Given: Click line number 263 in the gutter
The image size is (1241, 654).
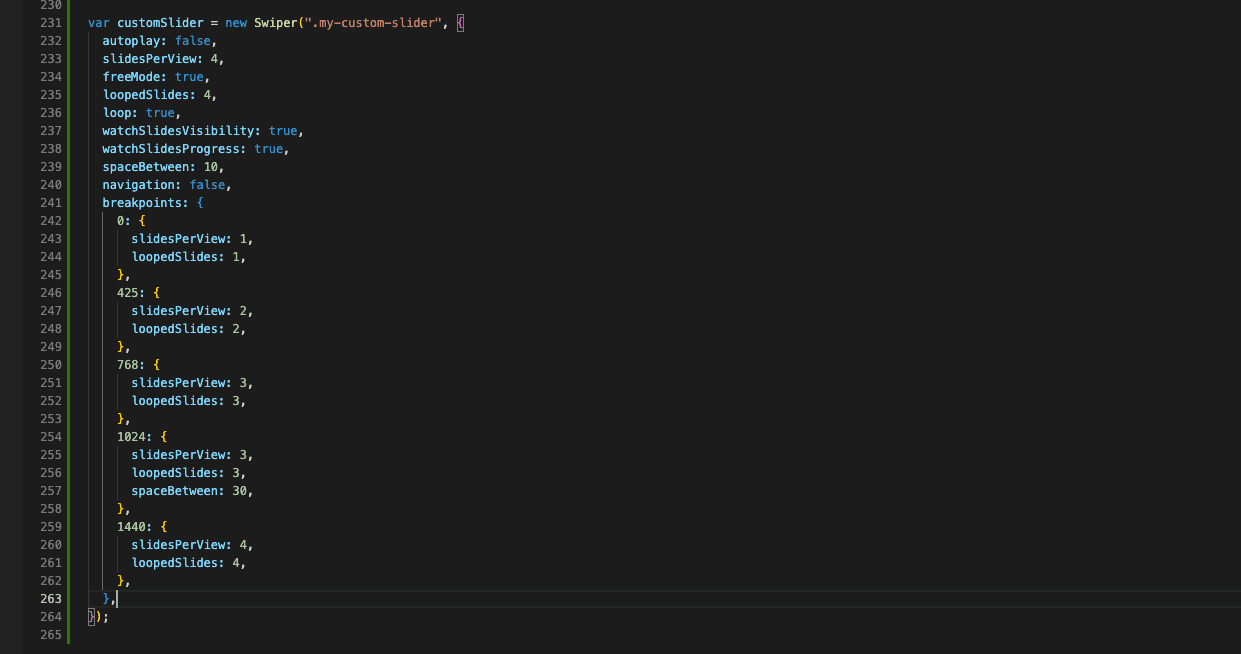Looking at the screenshot, I should click(x=51, y=599).
